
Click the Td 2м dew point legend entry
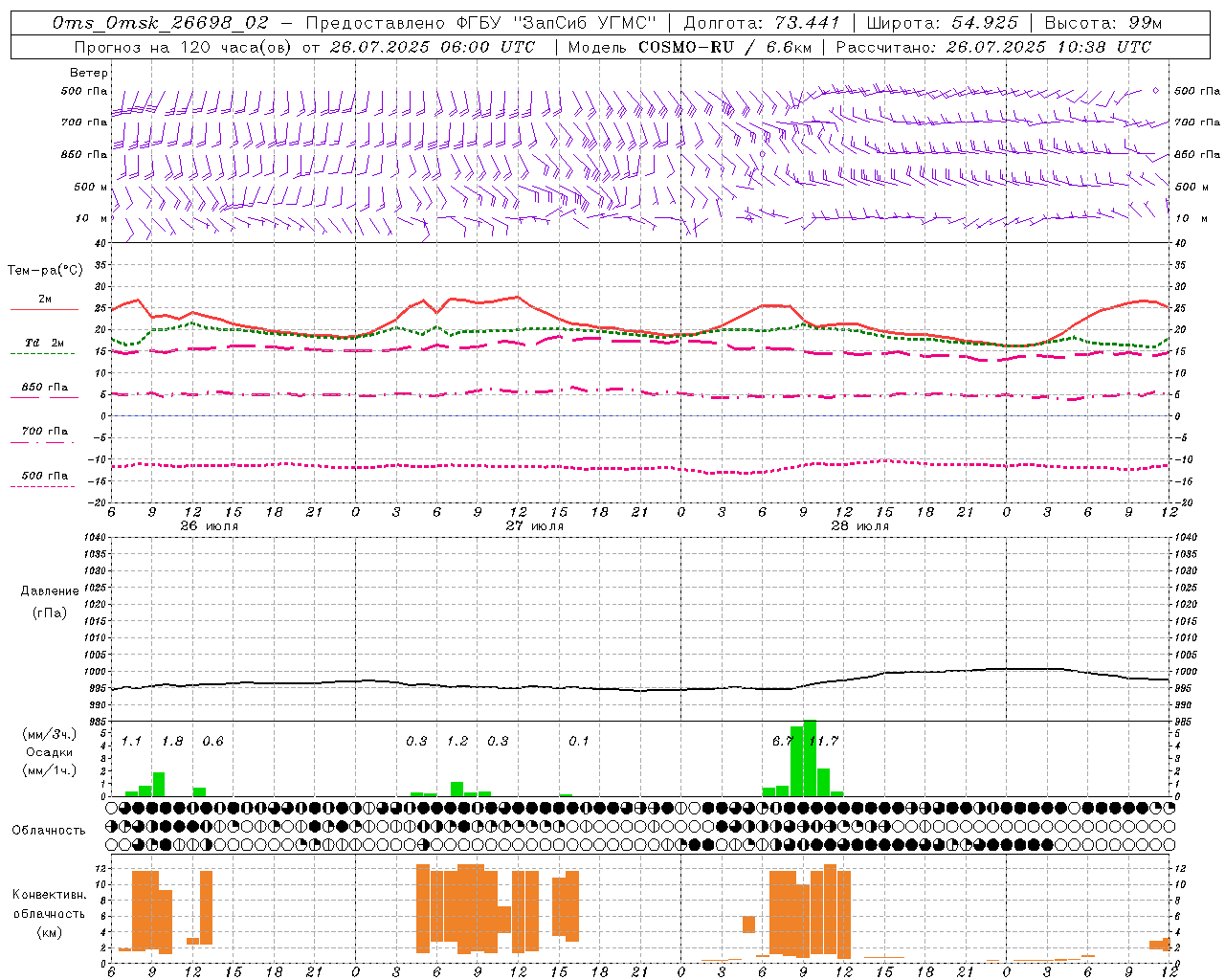click(x=44, y=343)
